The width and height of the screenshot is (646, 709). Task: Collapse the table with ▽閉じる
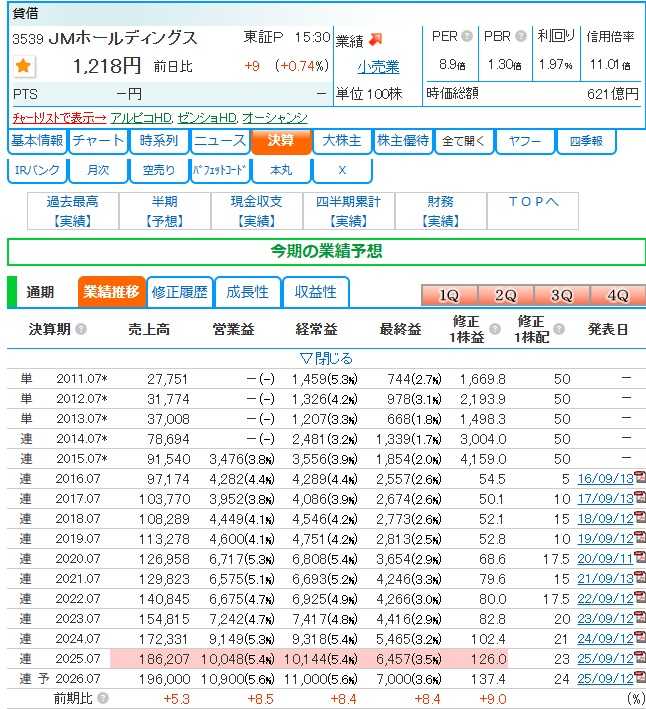[x=326, y=359]
